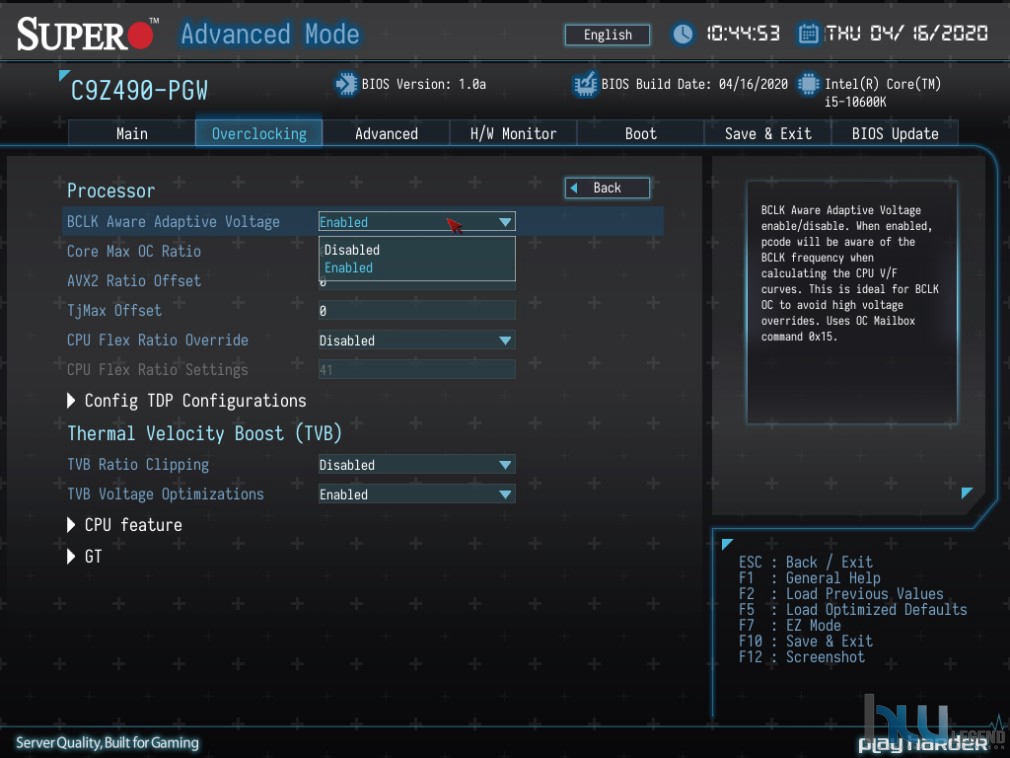Click the BIOS Build Date icon
The width and height of the screenshot is (1010, 758).
click(585, 84)
